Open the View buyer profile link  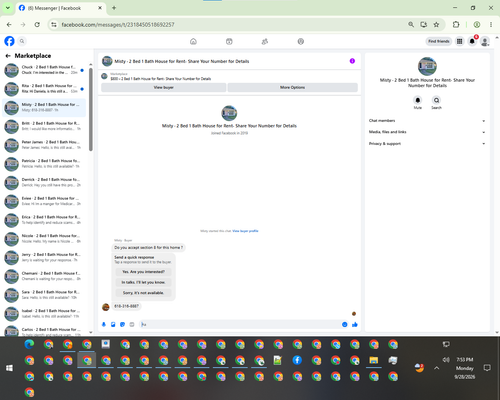point(245,231)
